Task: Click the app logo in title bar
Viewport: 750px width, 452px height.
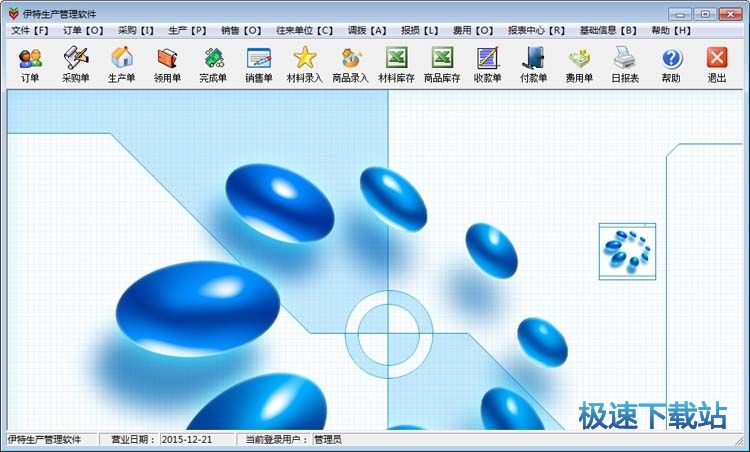Action: tap(13, 13)
